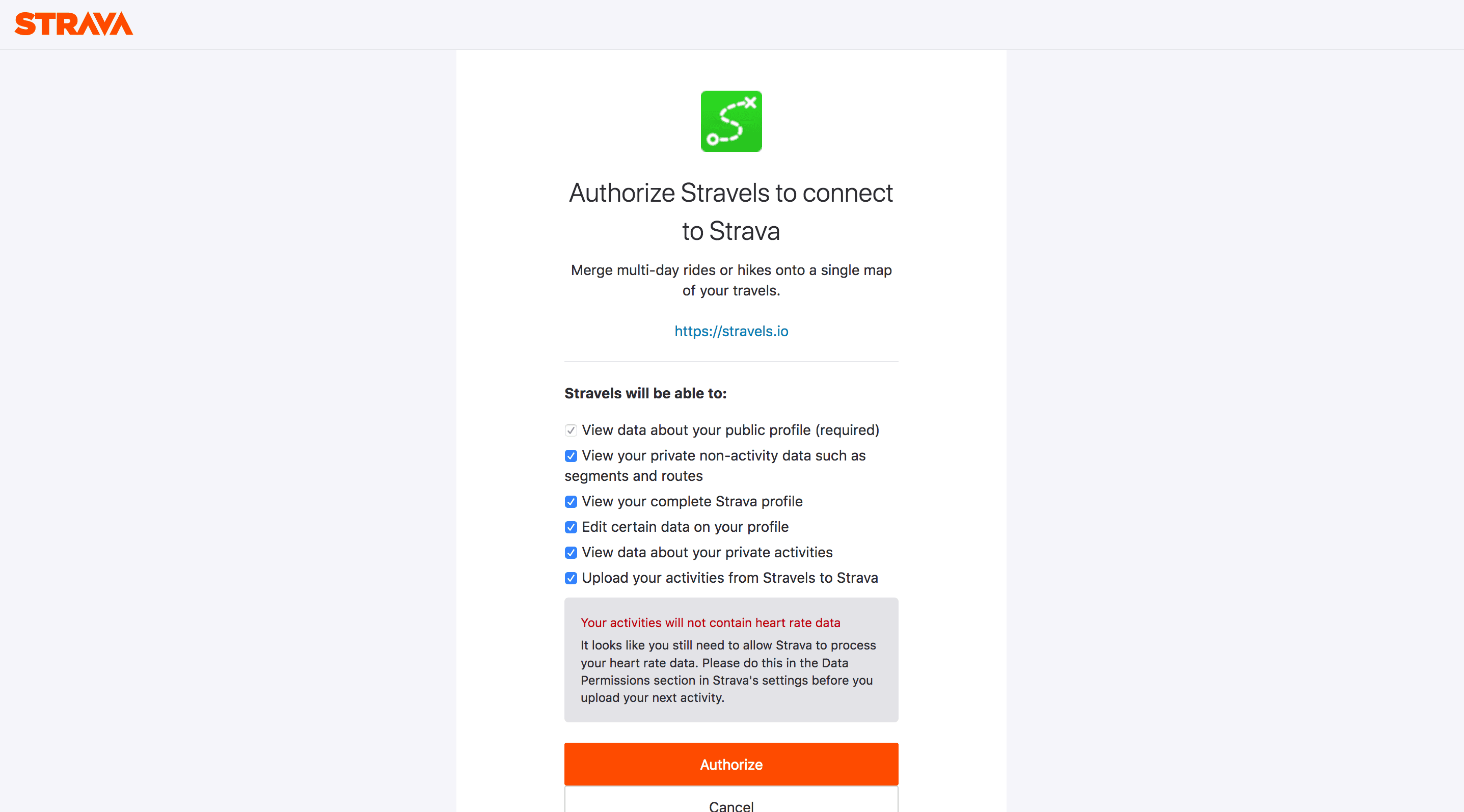Uncheck "View your private non-activity data such as segments and routes"
The height and width of the screenshot is (812, 1464).
click(571, 456)
